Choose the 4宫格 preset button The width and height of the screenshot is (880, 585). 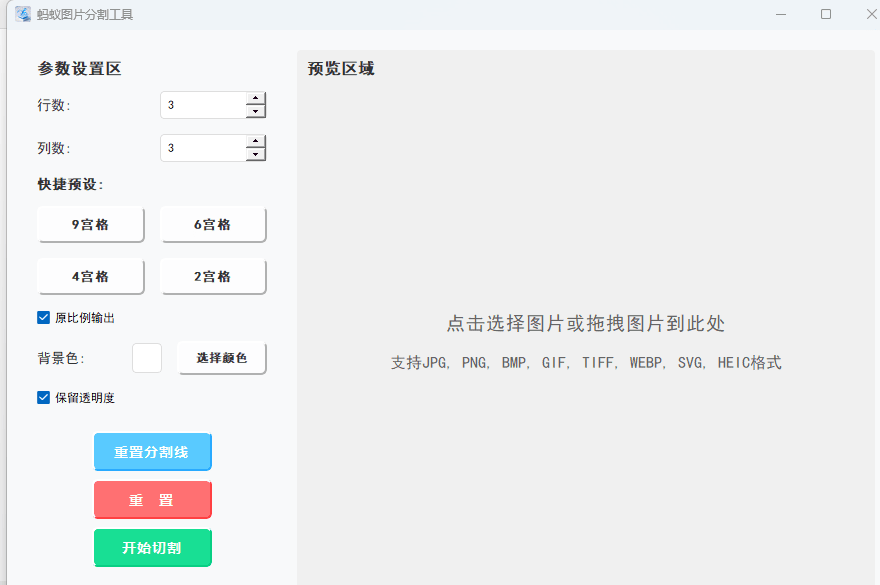click(91, 277)
